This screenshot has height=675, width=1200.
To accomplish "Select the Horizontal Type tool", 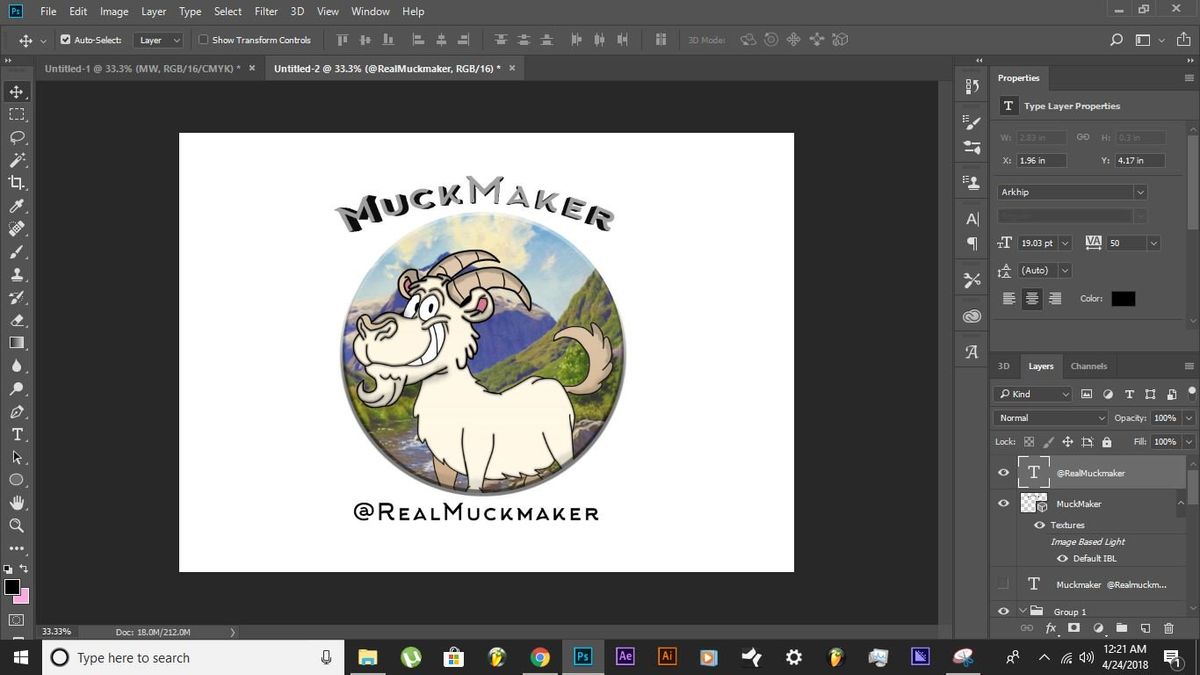I will pyautogui.click(x=17, y=434).
